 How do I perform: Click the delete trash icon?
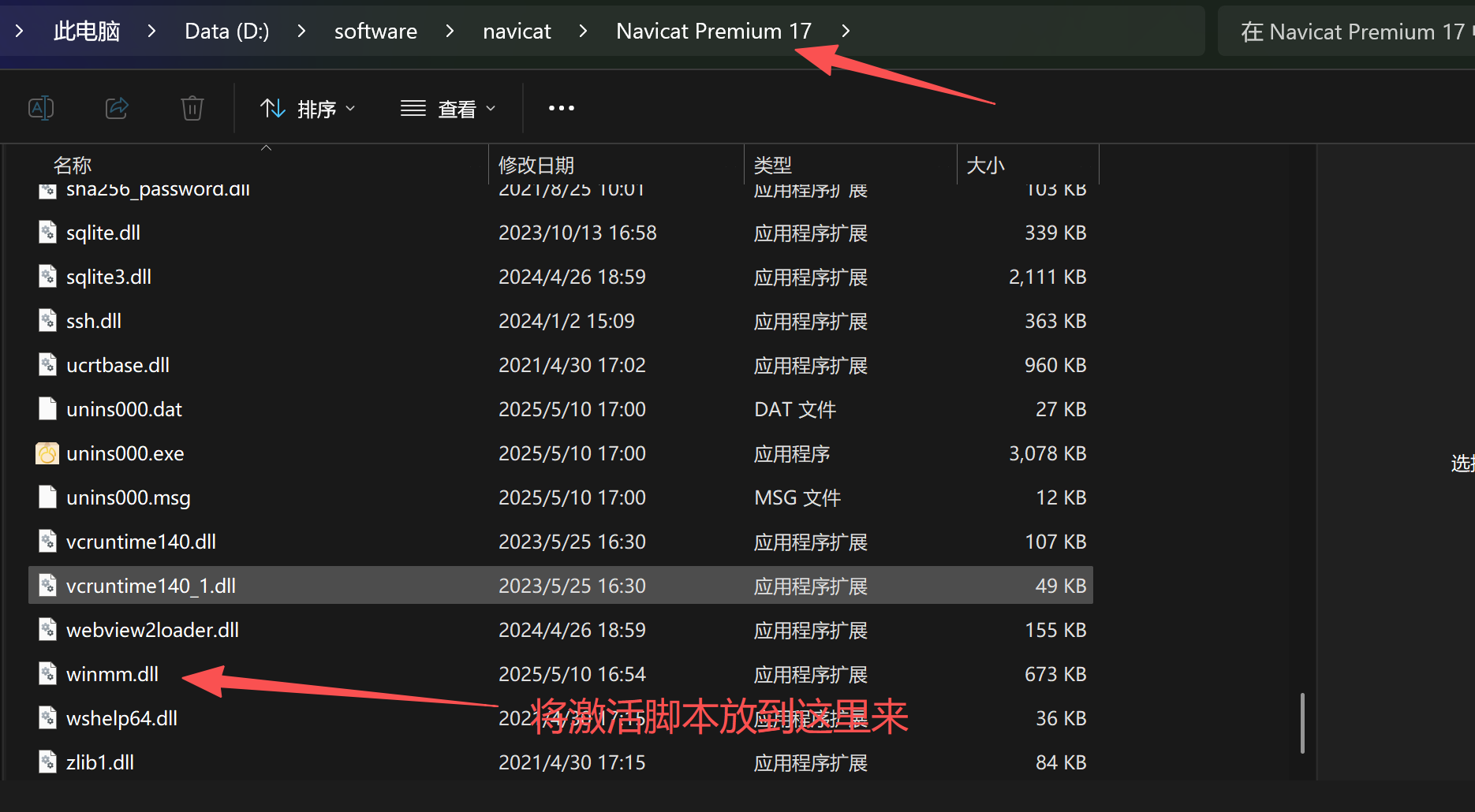pyautogui.click(x=192, y=108)
